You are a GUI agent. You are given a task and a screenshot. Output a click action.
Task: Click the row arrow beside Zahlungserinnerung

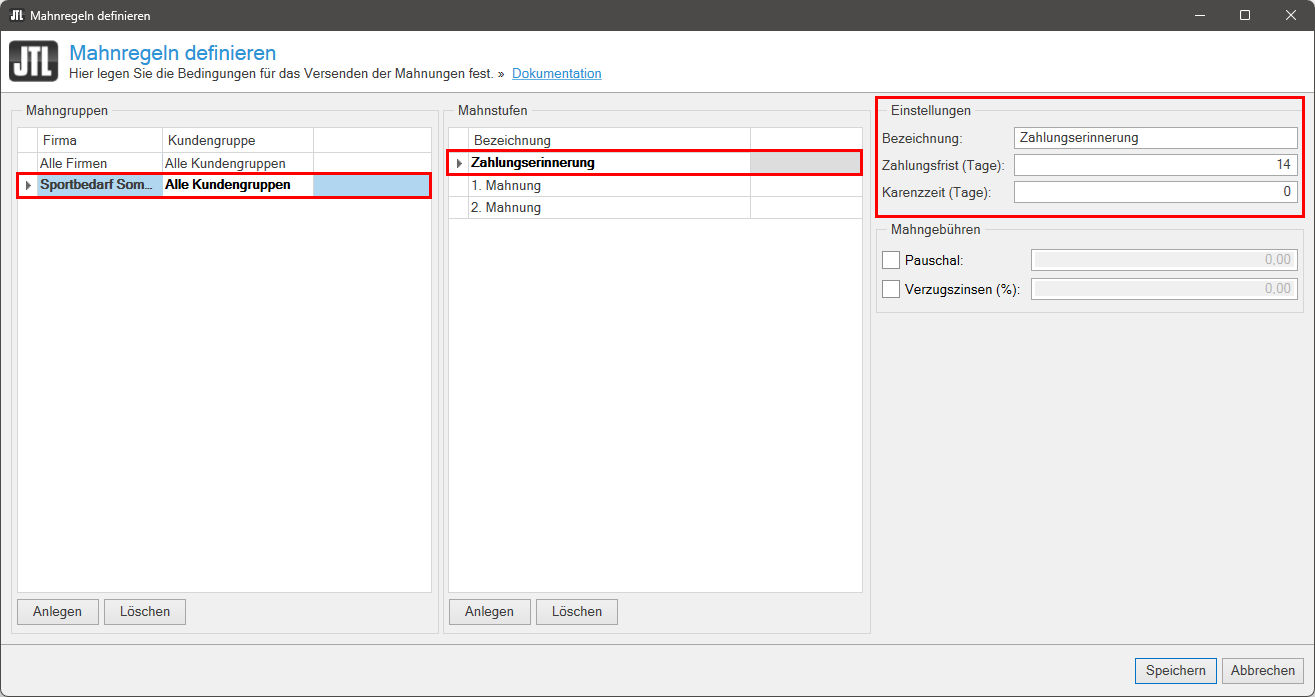tap(459, 163)
